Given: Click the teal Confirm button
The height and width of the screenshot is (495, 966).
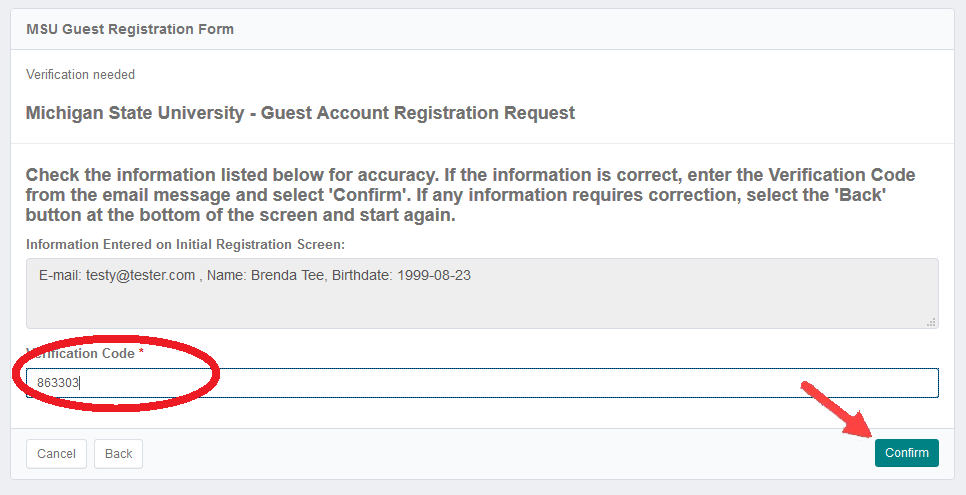Looking at the screenshot, I should [906, 453].
